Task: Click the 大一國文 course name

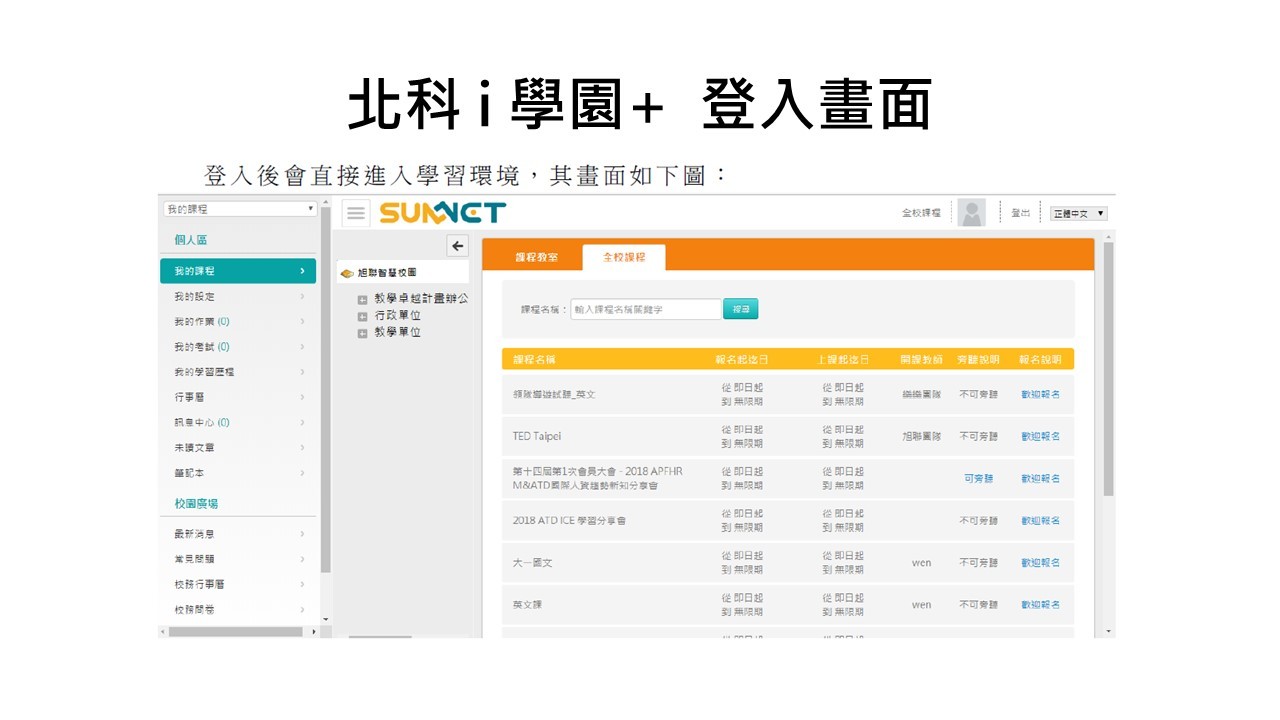Action: [x=532, y=563]
